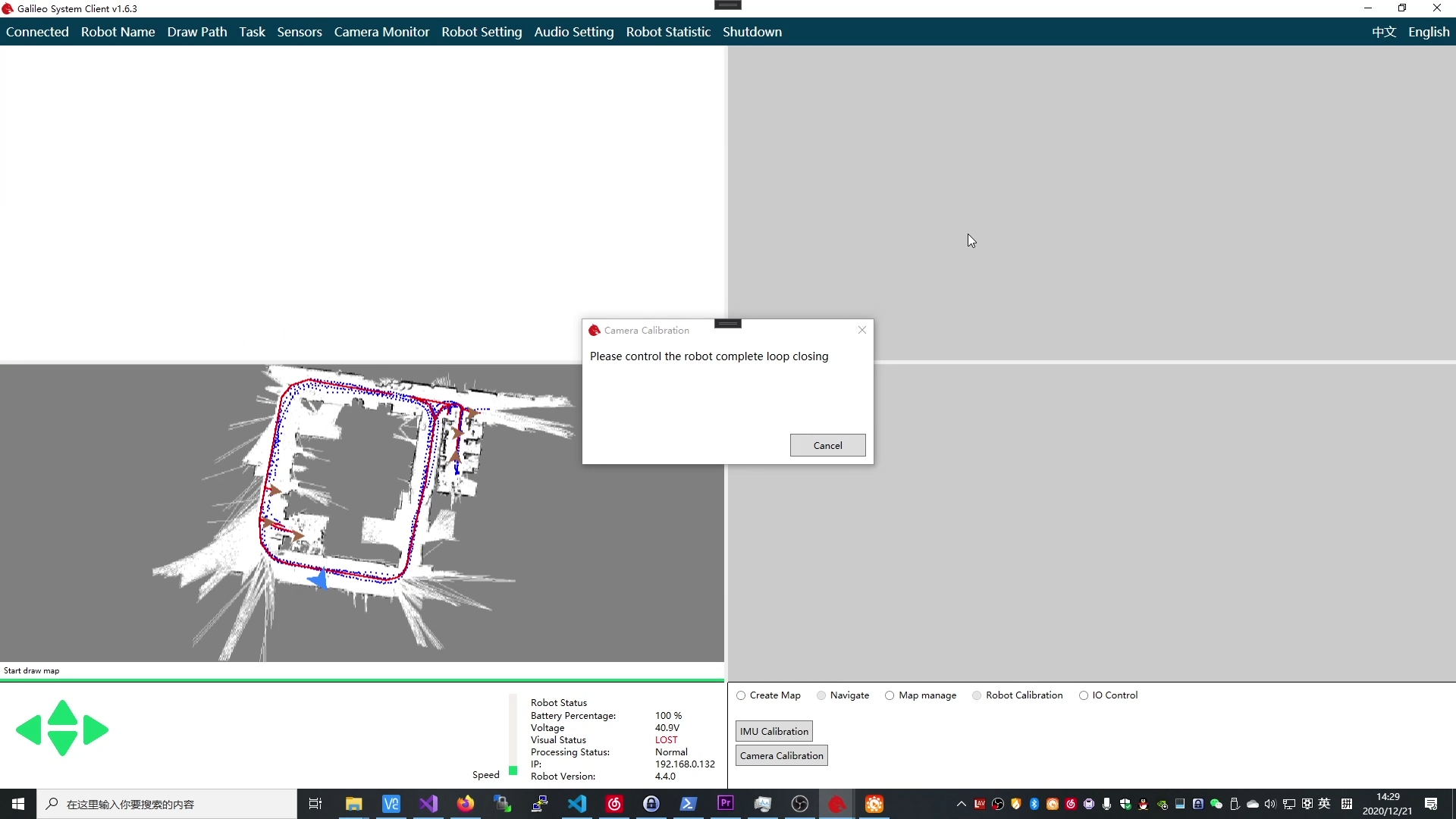Click the Windows taskbar search box
Screen dimensions: 1456x819
click(167, 804)
